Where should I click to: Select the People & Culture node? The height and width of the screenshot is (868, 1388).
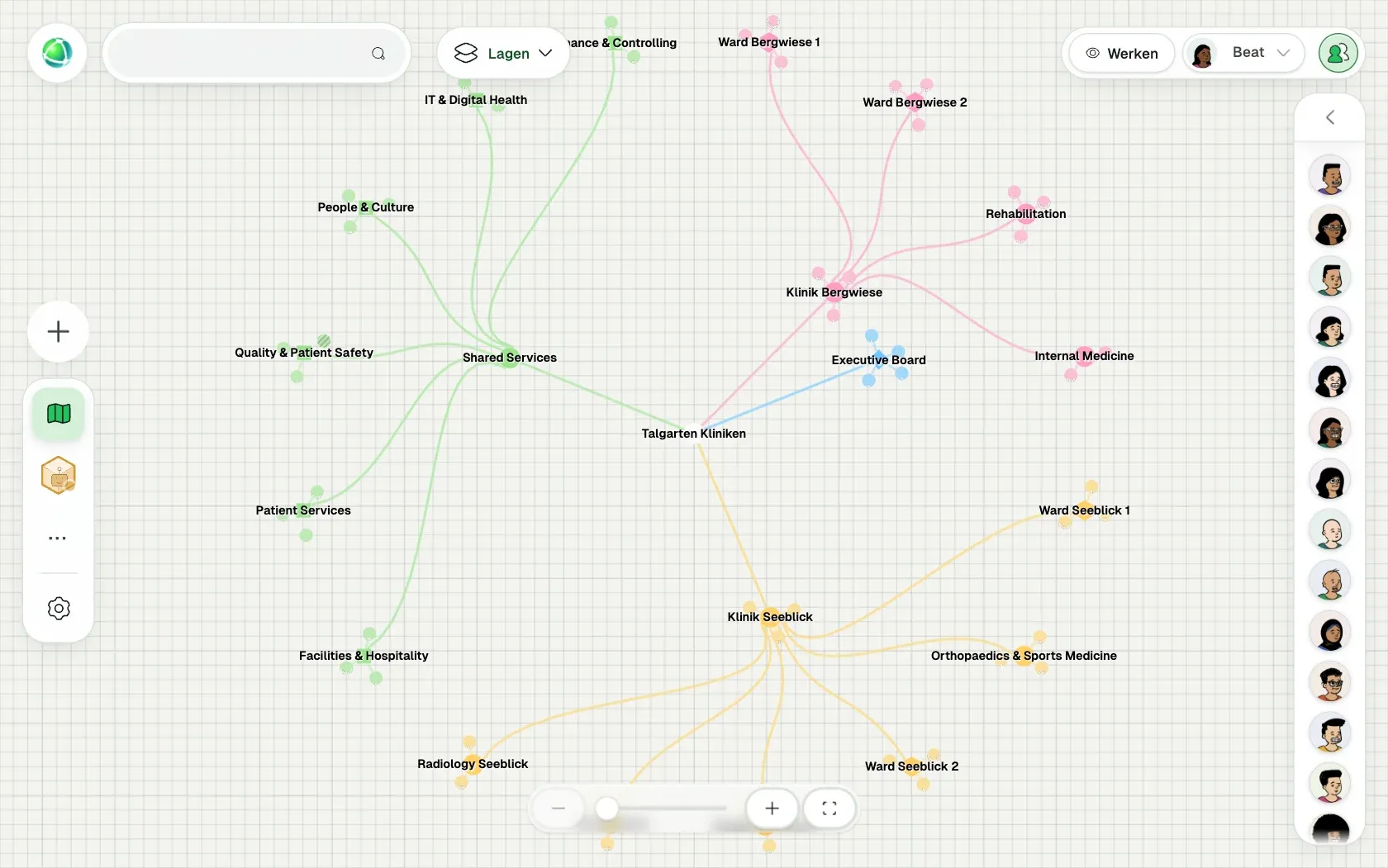[366, 207]
